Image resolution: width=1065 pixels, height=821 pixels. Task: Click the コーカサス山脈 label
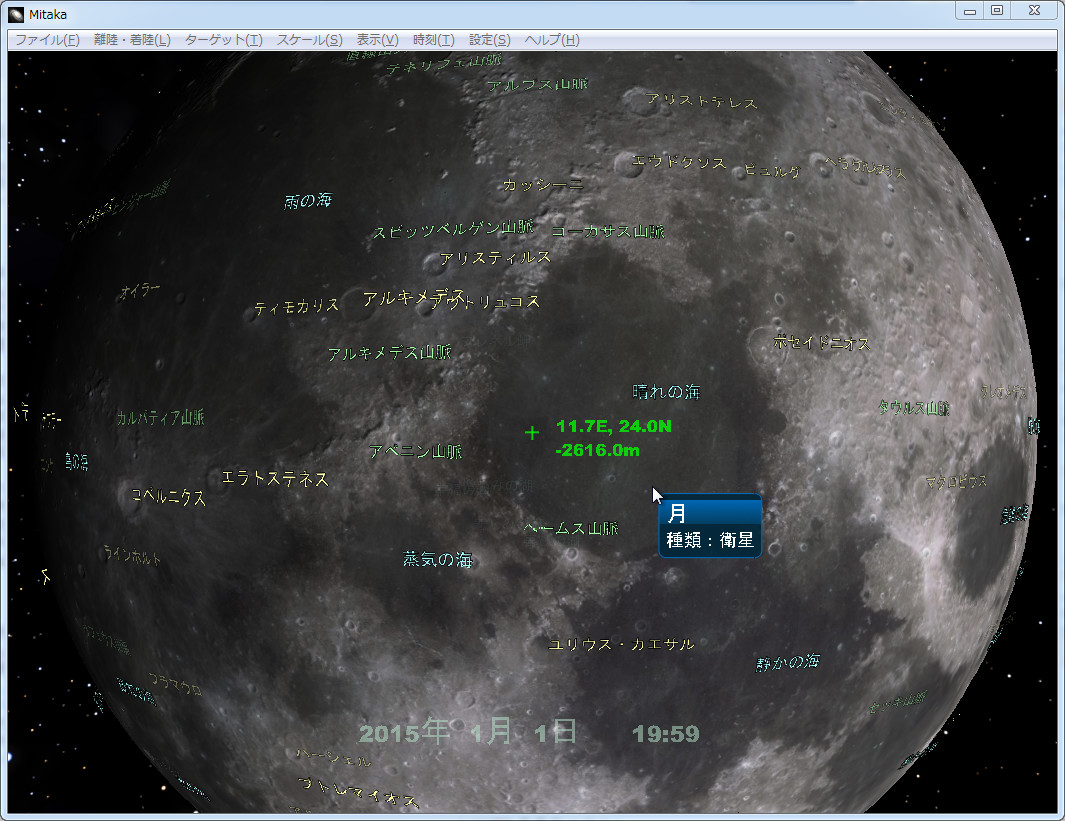pos(607,232)
